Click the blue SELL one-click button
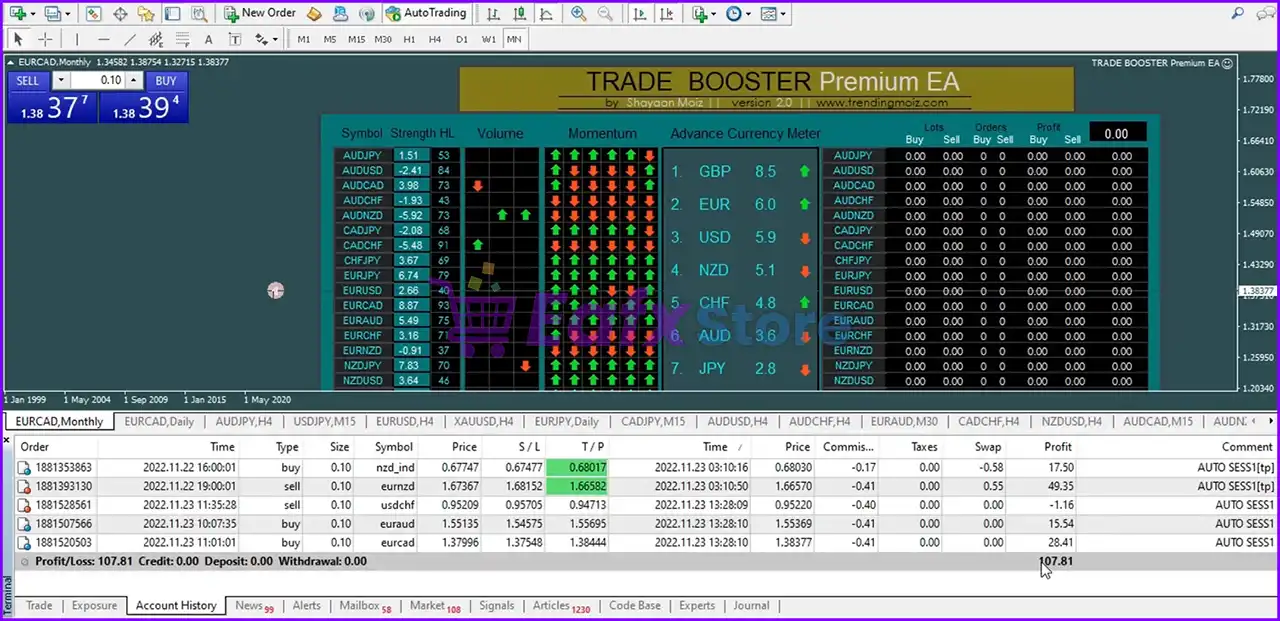The image size is (1280, 621). (28, 81)
